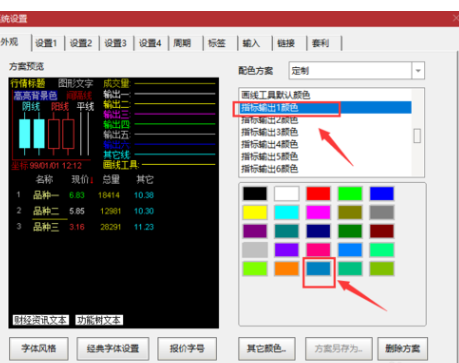Image resolution: width=459 pixels, height=363 pixels.
Task: Select the maroon color swatch
Action: pos(382,231)
